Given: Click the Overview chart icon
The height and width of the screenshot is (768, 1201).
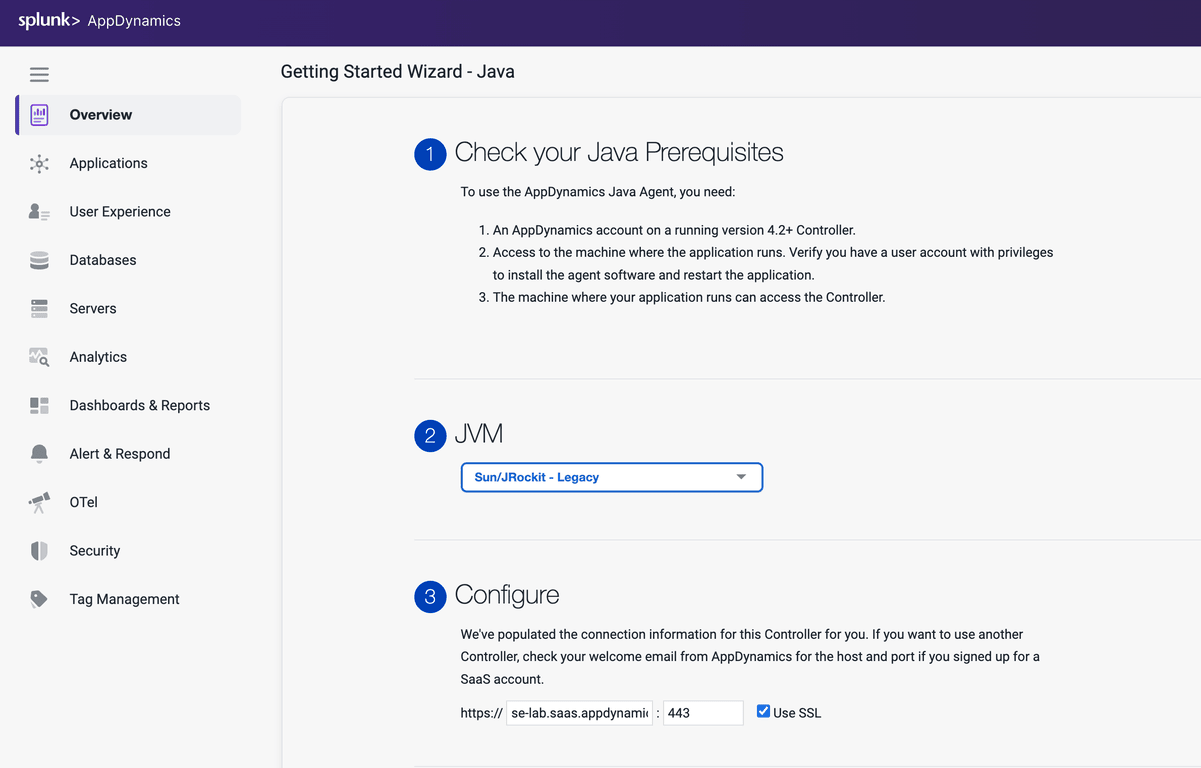Looking at the screenshot, I should [x=39, y=115].
